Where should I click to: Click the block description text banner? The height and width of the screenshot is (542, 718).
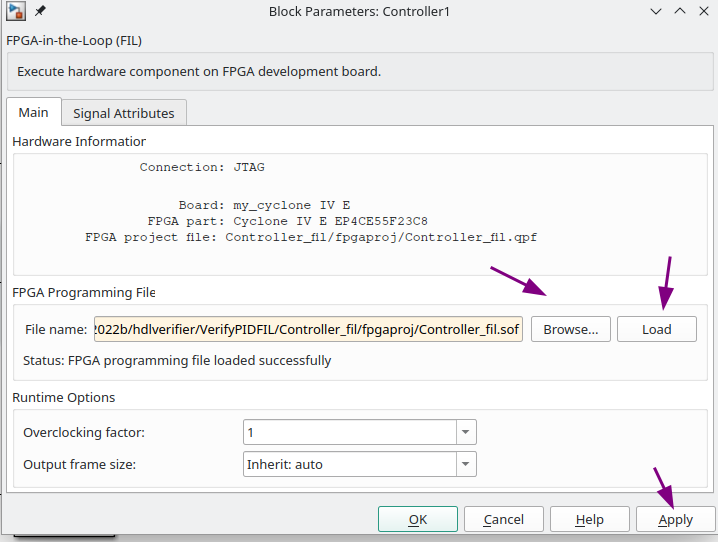[360, 71]
